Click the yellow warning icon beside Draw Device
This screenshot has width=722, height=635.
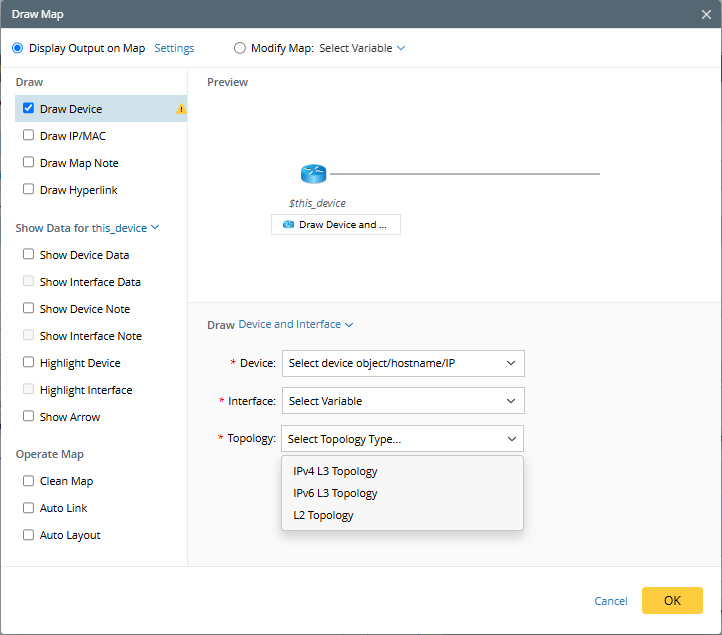(181, 109)
